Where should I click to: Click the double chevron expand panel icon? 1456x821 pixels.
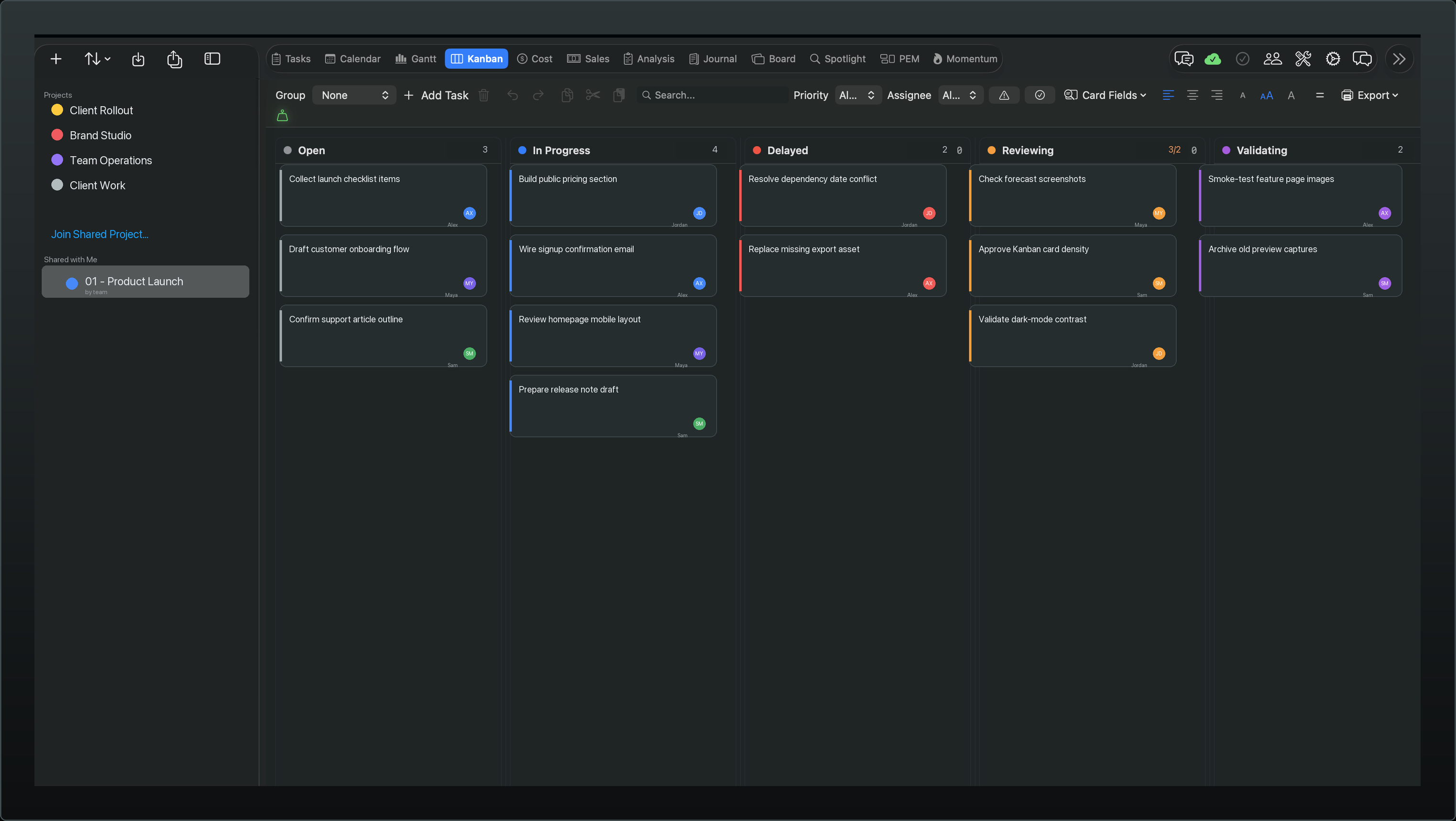click(1400, 59)
